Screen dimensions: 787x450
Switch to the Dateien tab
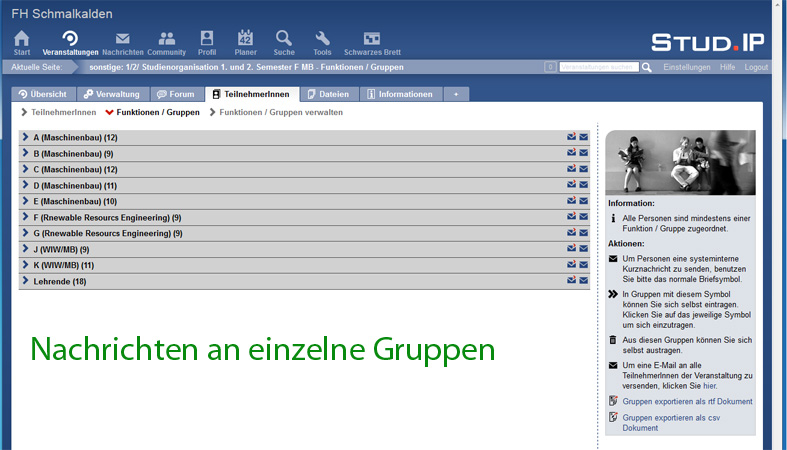pos(328,94)
